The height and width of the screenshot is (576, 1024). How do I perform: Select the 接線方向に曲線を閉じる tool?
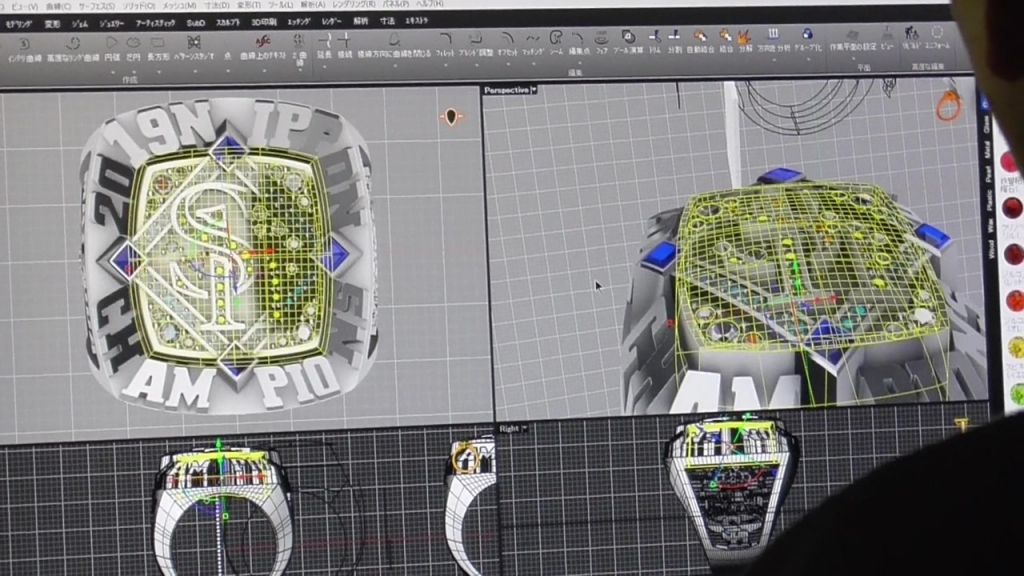394,46
